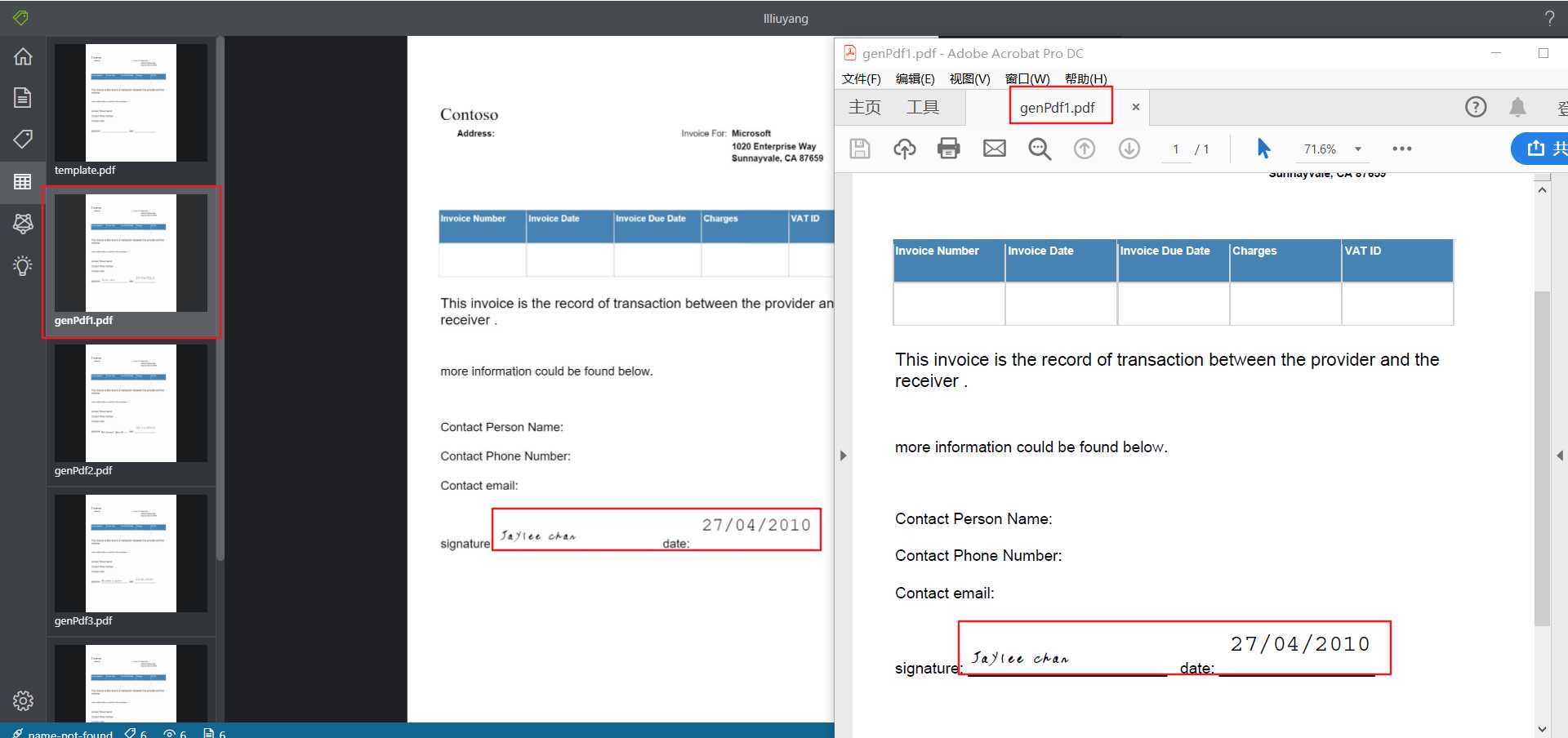
Task: Click 'Invoice Due Date' header in Acrobat table
Action: [1165, 251]
